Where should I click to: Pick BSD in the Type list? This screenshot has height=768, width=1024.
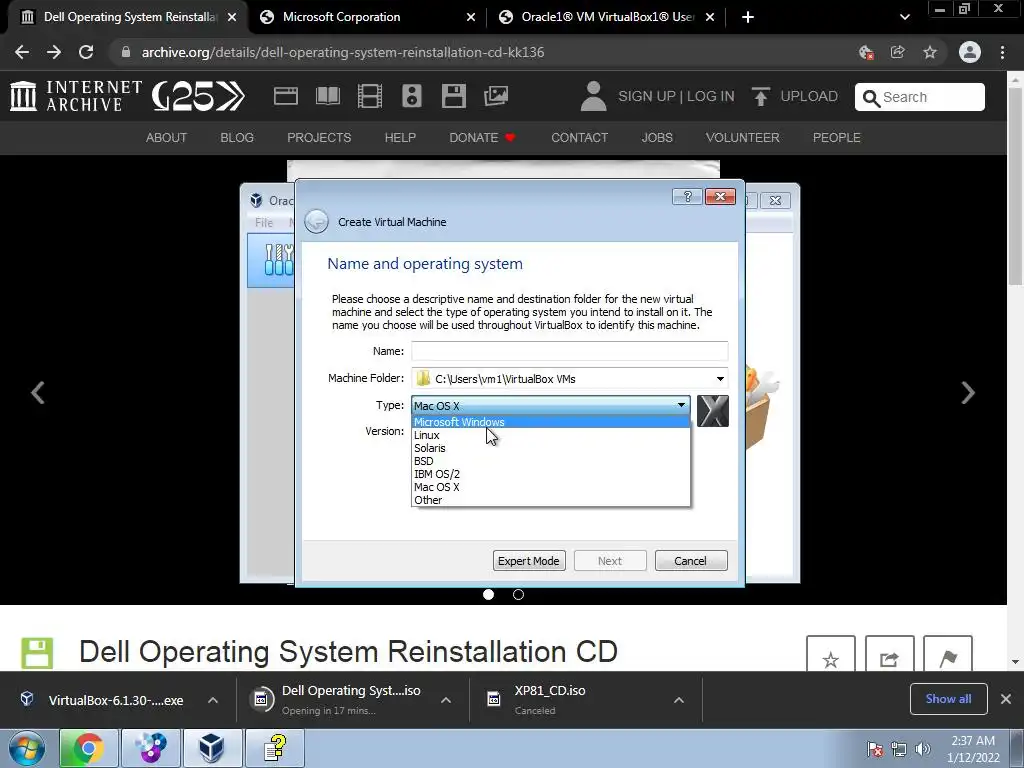(x=551, y=461)
